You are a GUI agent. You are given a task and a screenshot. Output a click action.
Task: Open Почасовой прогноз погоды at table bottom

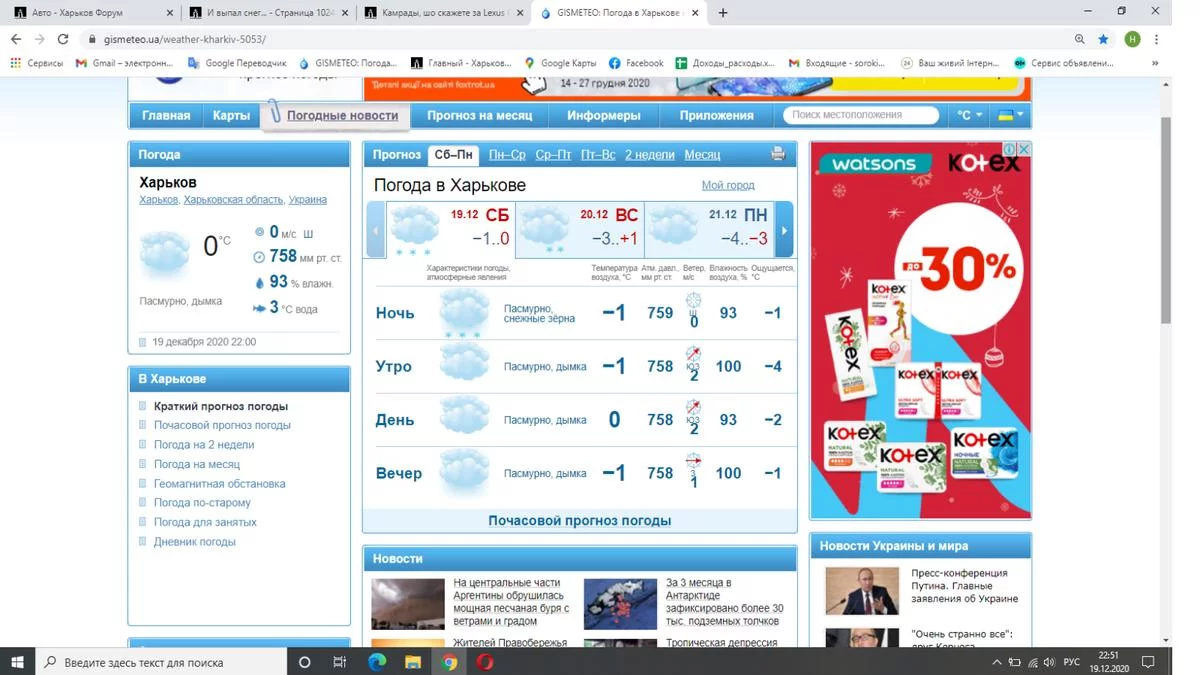[x=579, y=520]
